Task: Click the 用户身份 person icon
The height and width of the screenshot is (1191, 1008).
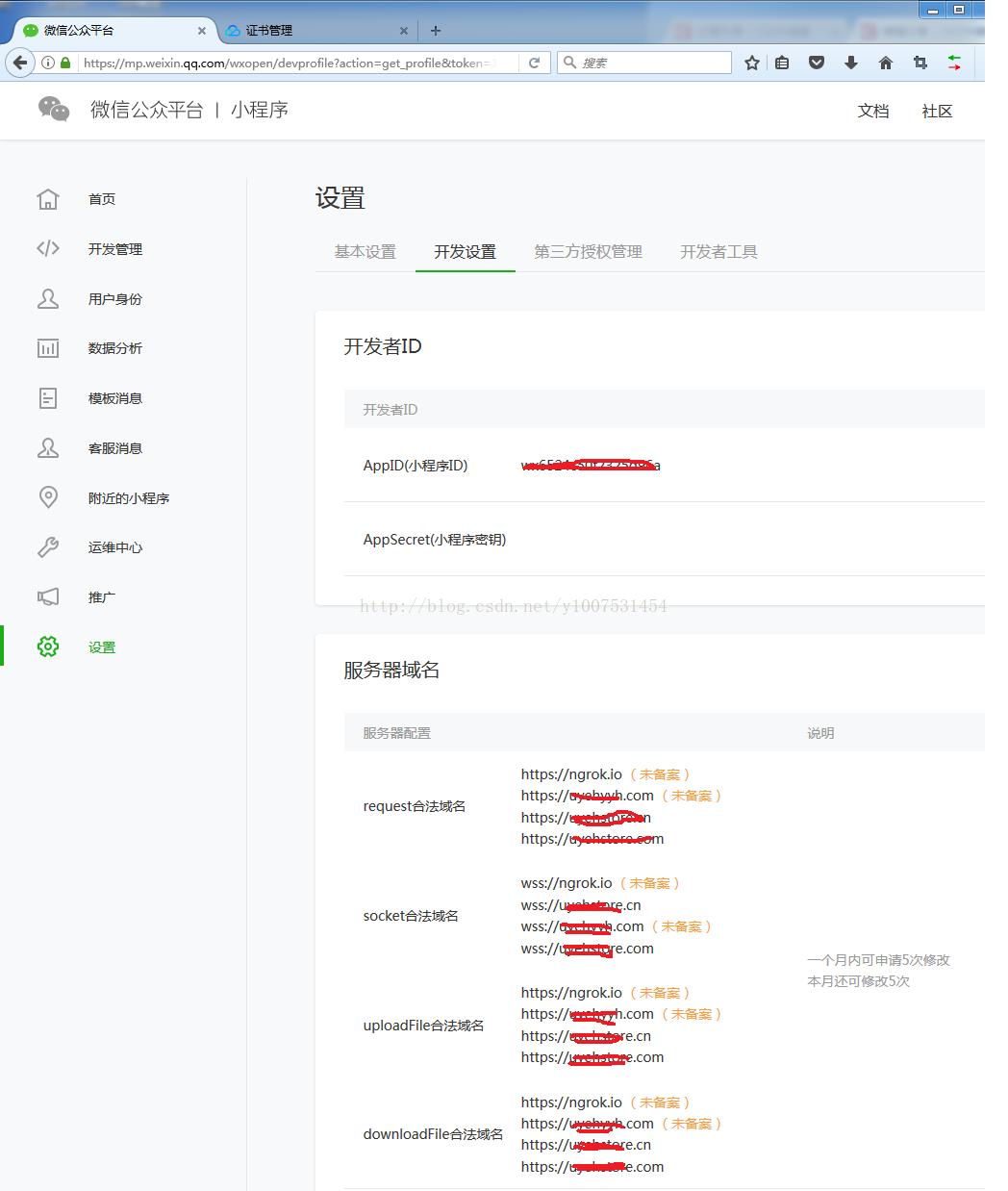Action: pos(48,299)
